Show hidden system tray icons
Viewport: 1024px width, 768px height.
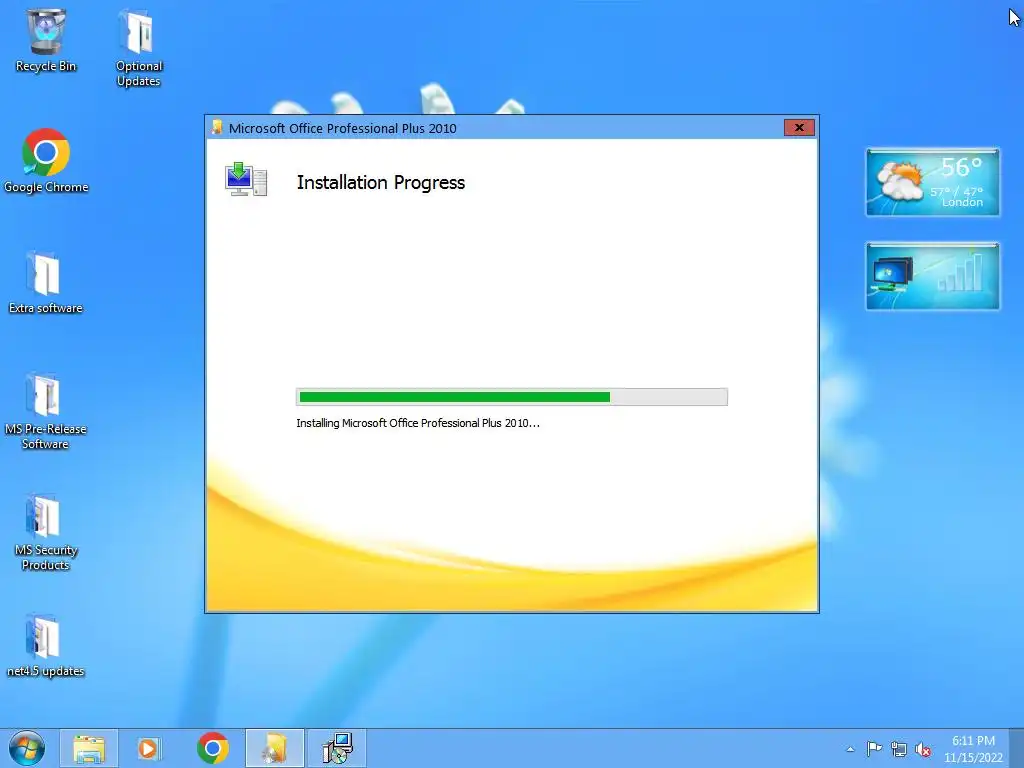(x=850, y=749)
